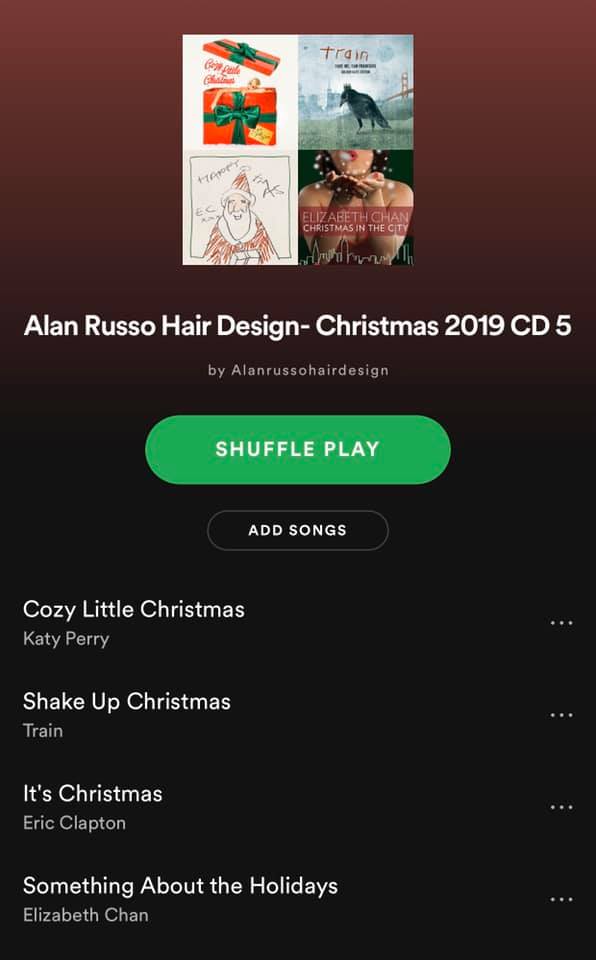Tap the Christmas in the City cover
The height and width of the screenshot is (960, 596).
(356, 208)
